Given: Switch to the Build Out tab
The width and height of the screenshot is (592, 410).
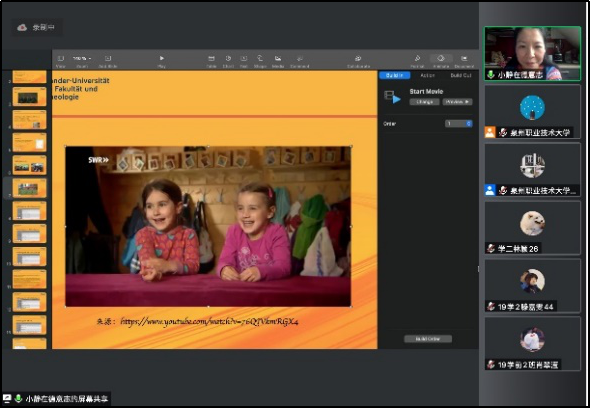Looking at the screenshot, I should tap(461, 76).
